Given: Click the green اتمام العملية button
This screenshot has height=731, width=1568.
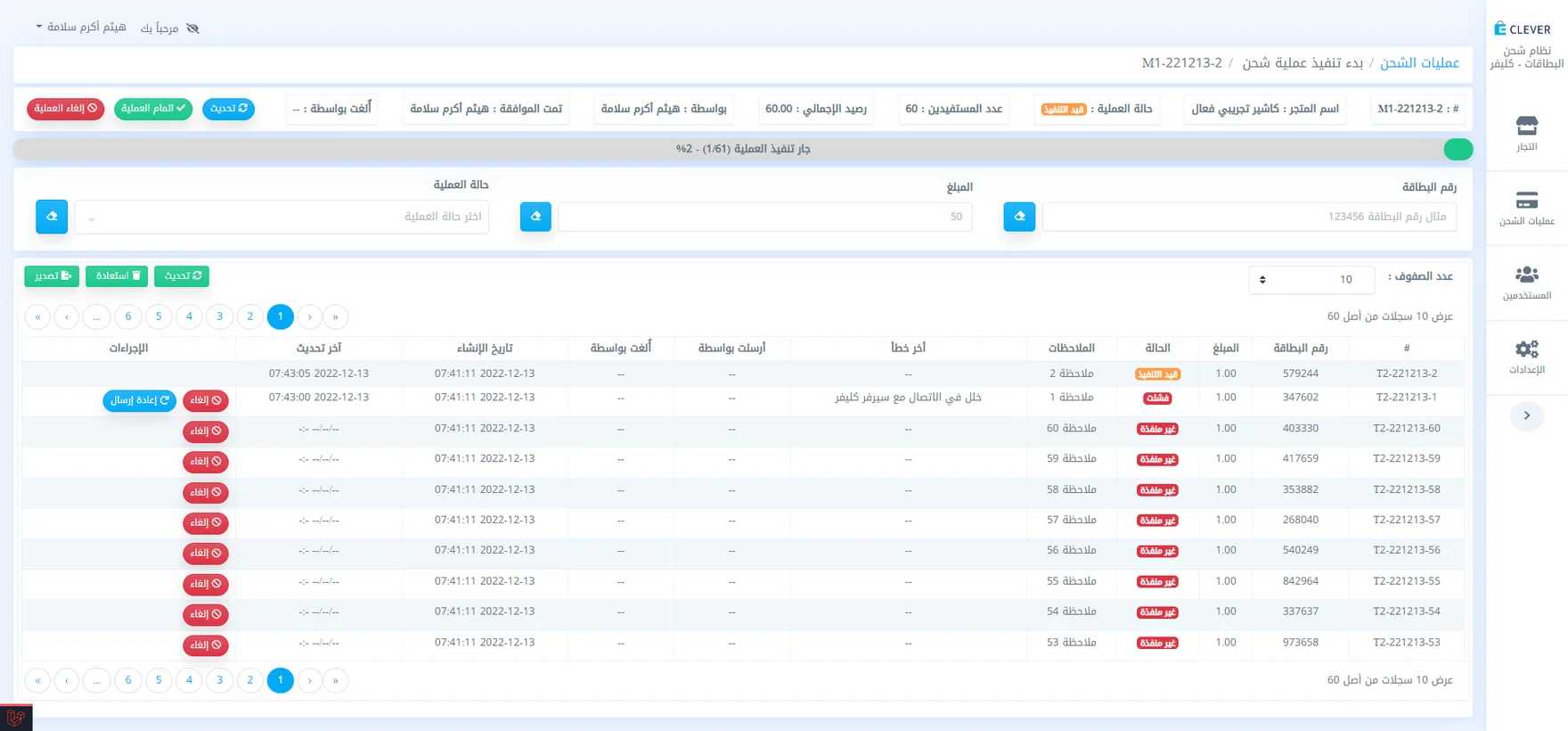Looking at the screenshot, I should tap(153, 109).
